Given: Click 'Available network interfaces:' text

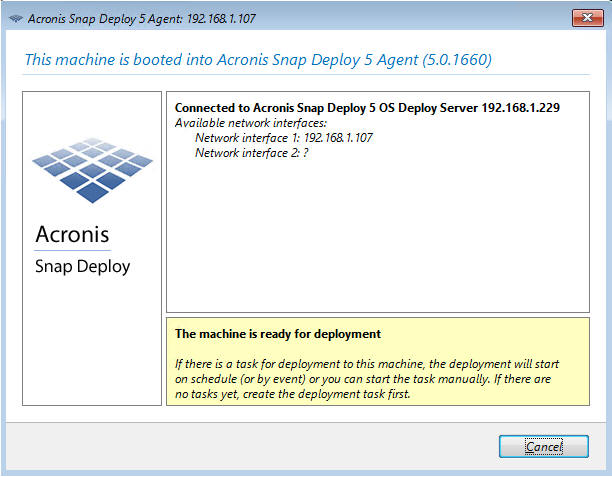Looking at the screenshot, I should [251, 123].
